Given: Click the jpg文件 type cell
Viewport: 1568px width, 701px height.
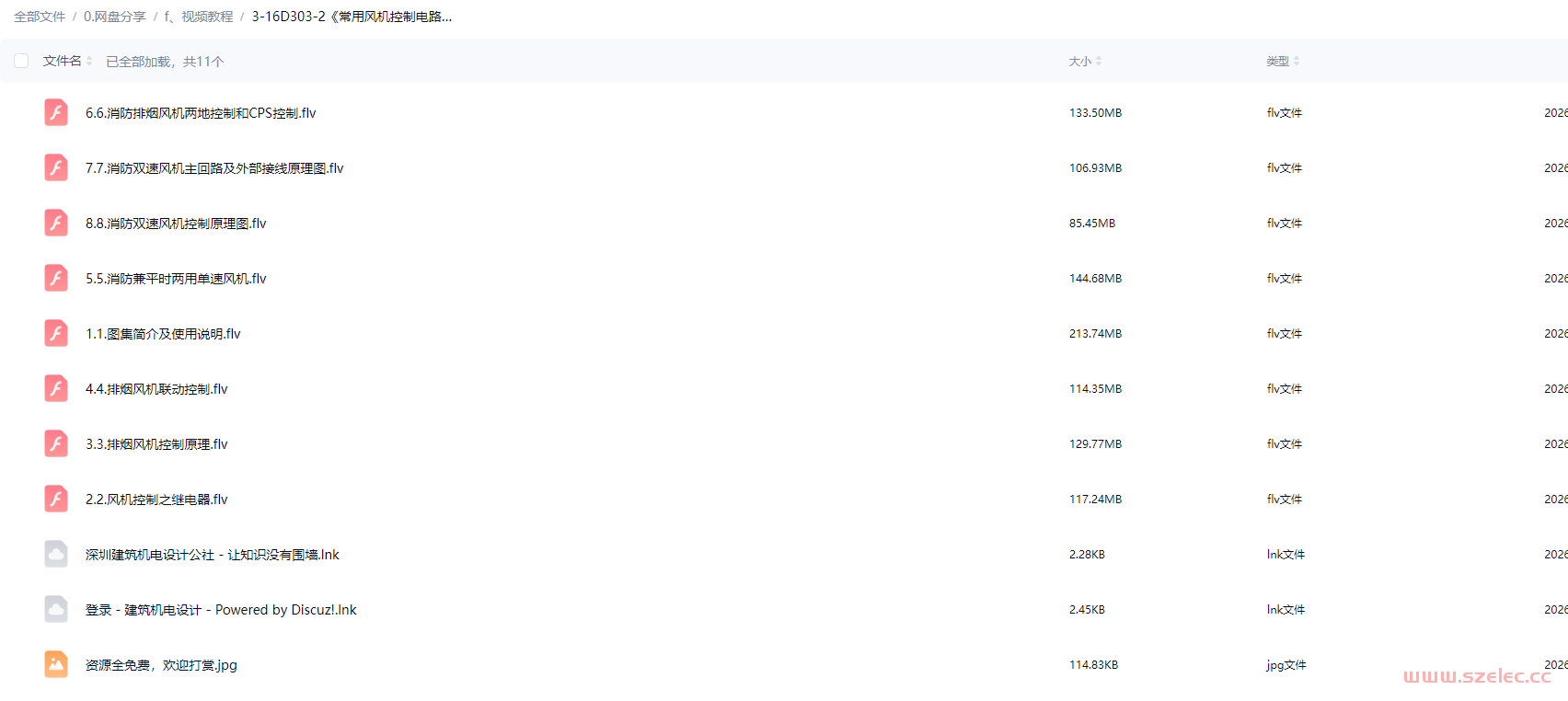Looking at the screenshot, I should coord(1286,665).
